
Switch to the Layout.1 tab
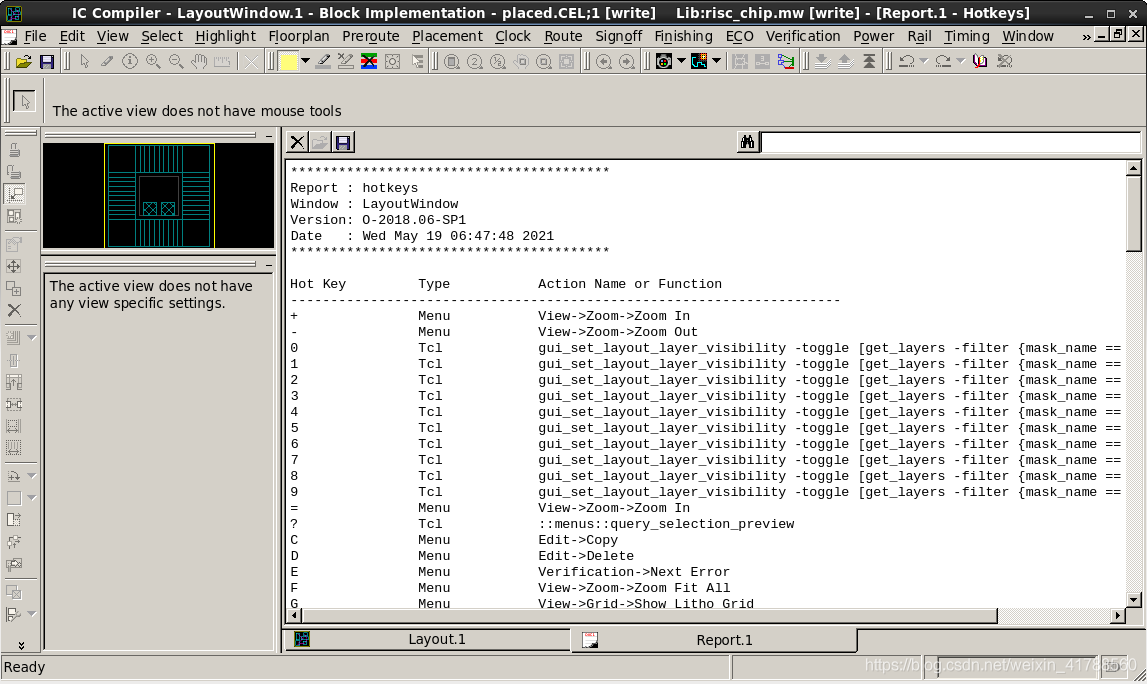coord(436,640)
